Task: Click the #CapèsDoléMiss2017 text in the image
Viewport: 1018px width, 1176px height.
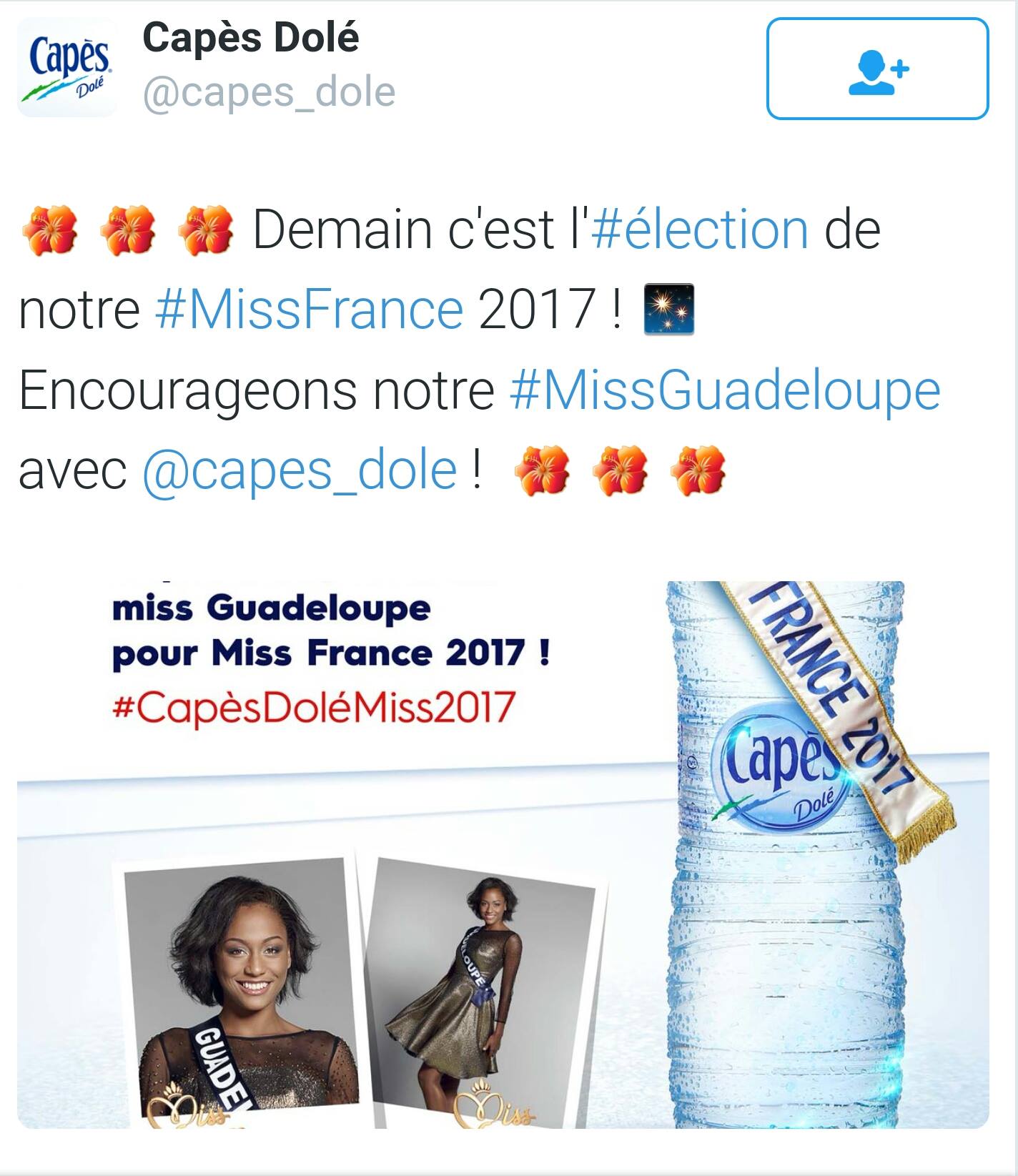Action: [x=314, y=706]
